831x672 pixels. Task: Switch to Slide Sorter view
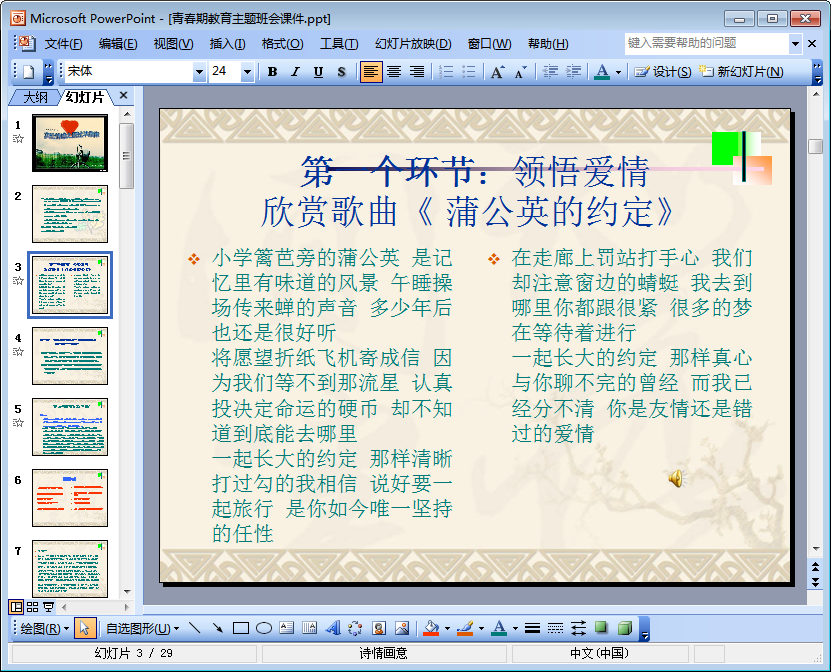(x=32, y=607)
